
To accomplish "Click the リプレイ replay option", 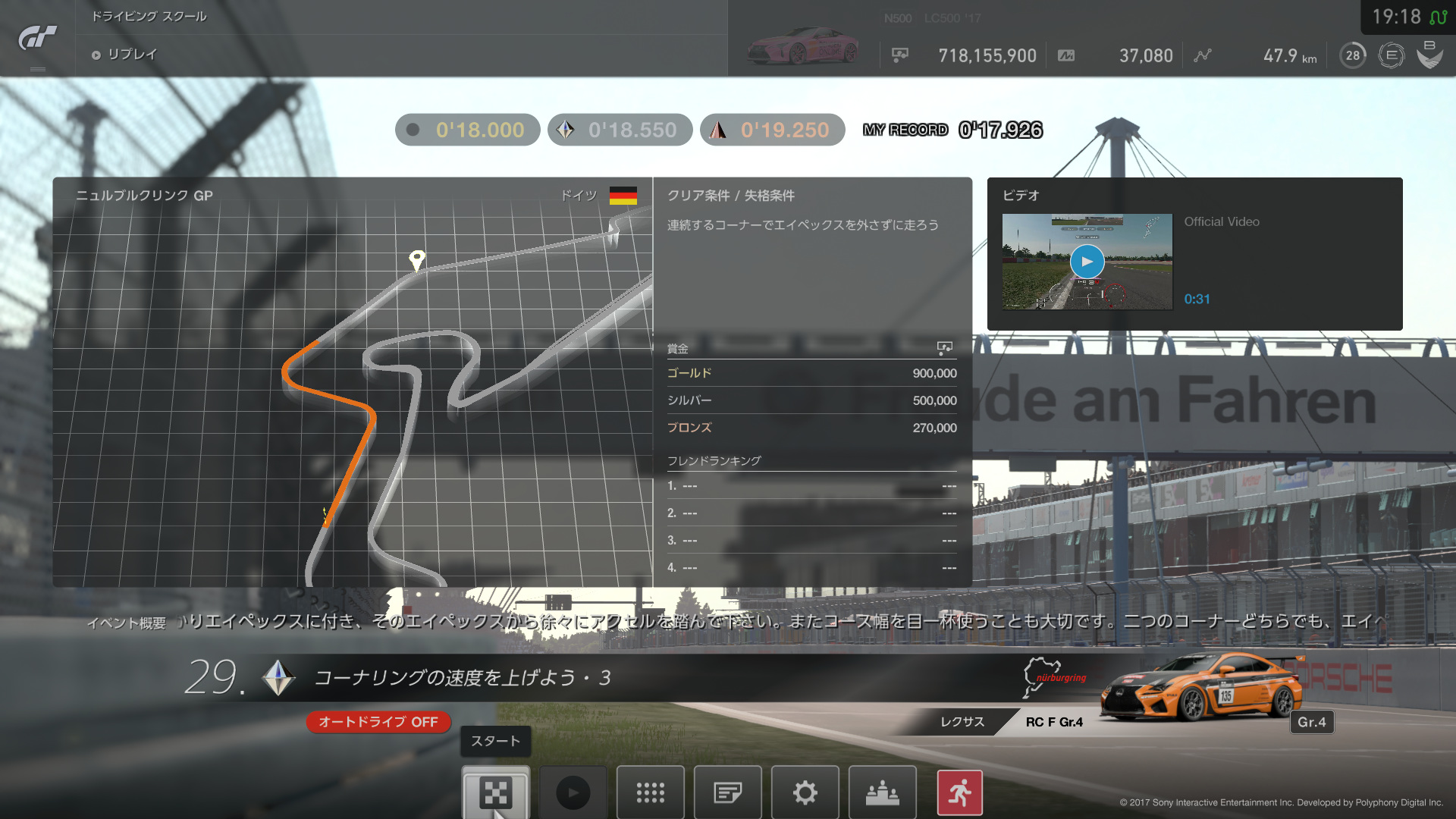I will click(124, 55).
